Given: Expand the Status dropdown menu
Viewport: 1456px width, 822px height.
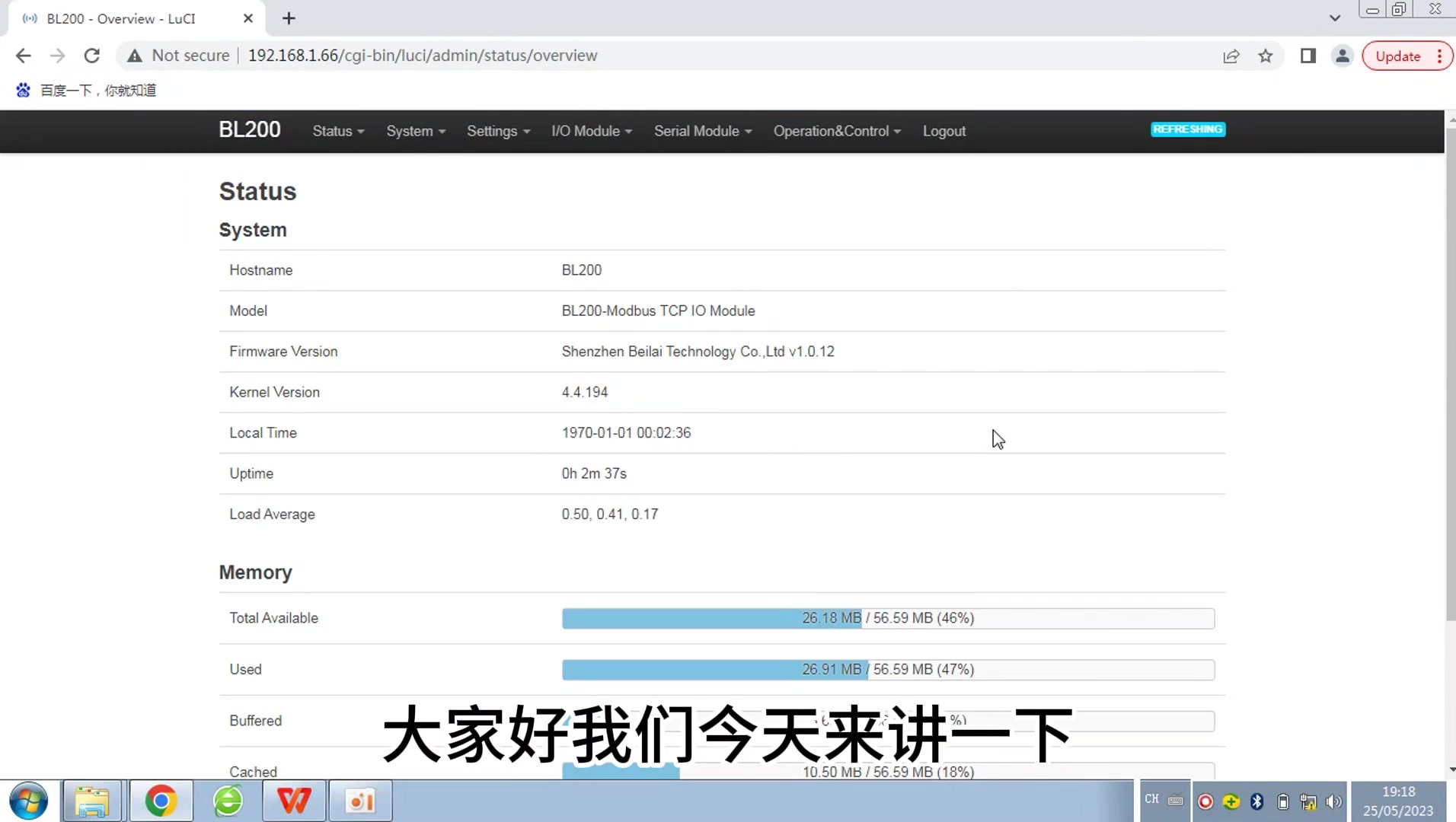Looking at the screenshot, I should pos(338,131).
